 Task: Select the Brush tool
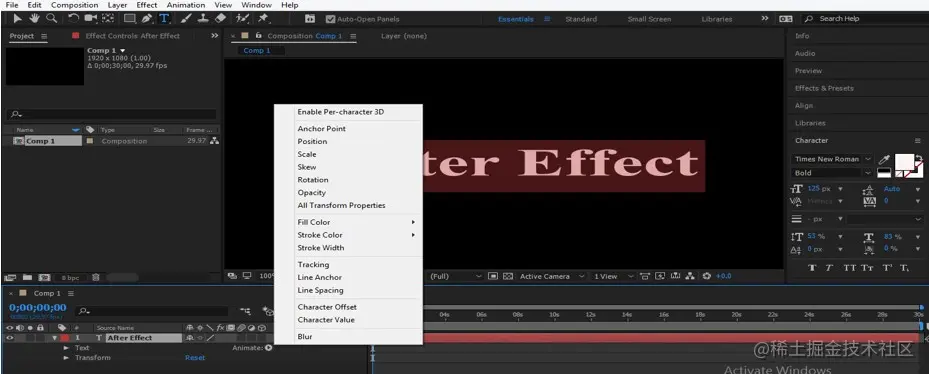[186, 18]
